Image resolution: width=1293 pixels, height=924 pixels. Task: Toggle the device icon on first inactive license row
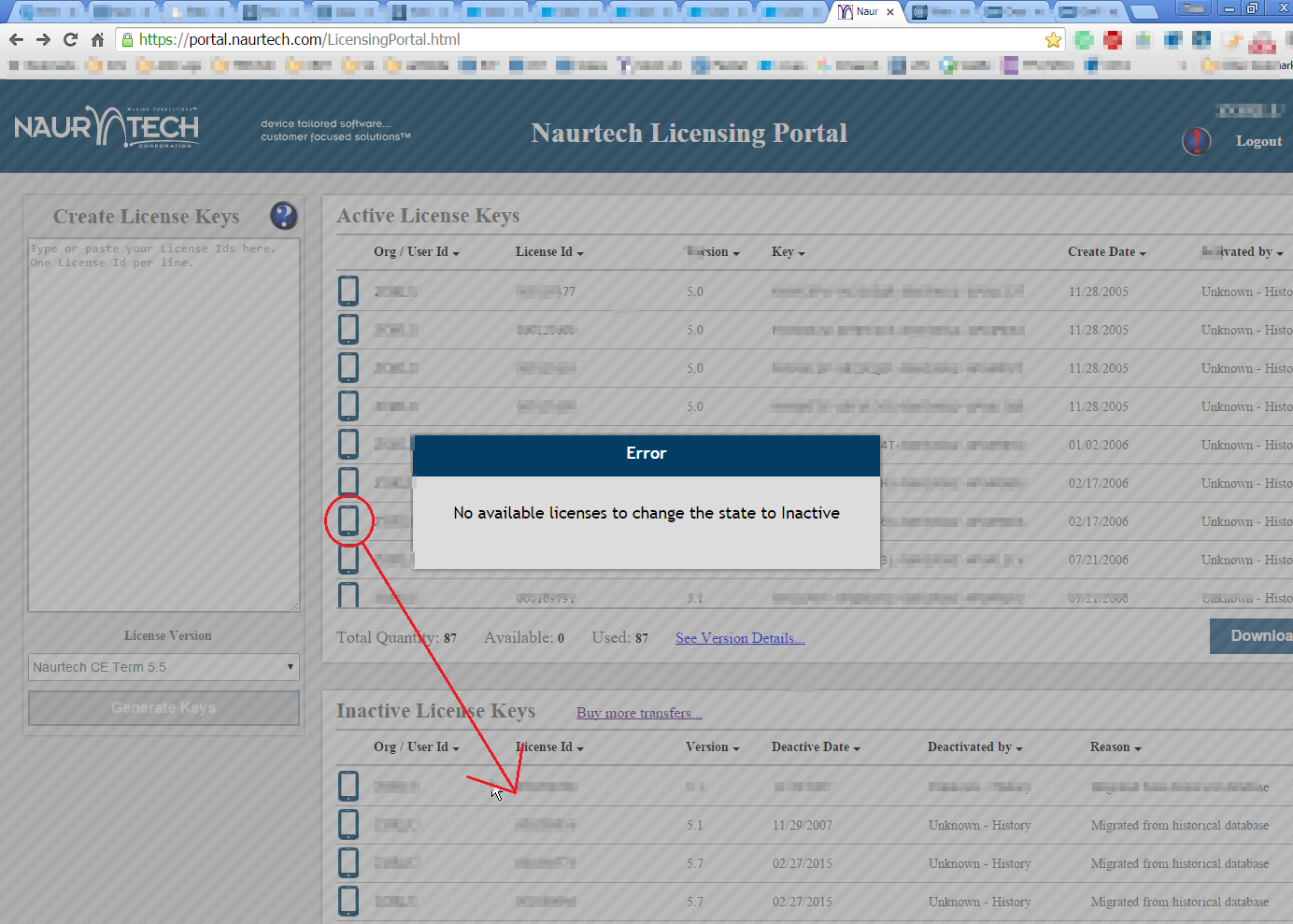pos(348,786)
